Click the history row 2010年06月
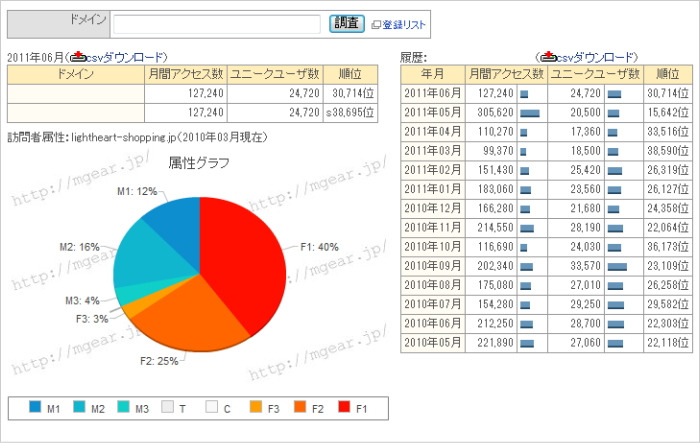This screenshot has height=443, width=700. pyautogui.click(x=546, y=324)
